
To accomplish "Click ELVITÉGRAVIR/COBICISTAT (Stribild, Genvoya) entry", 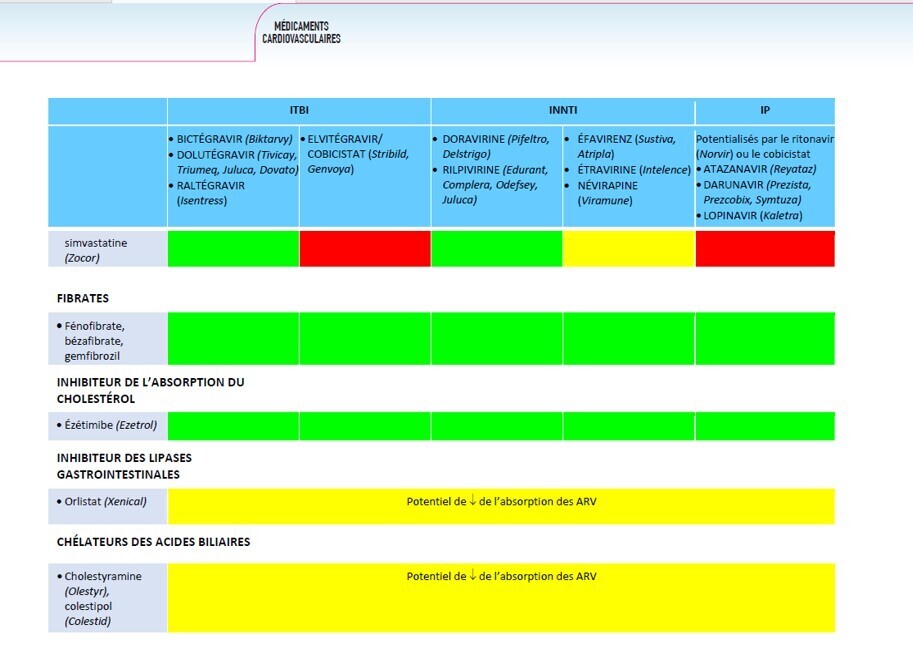I will (x=358, y=154).
